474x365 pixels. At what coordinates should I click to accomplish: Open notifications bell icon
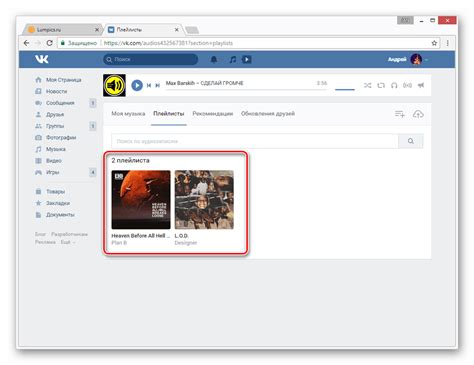tap(214, 59)
